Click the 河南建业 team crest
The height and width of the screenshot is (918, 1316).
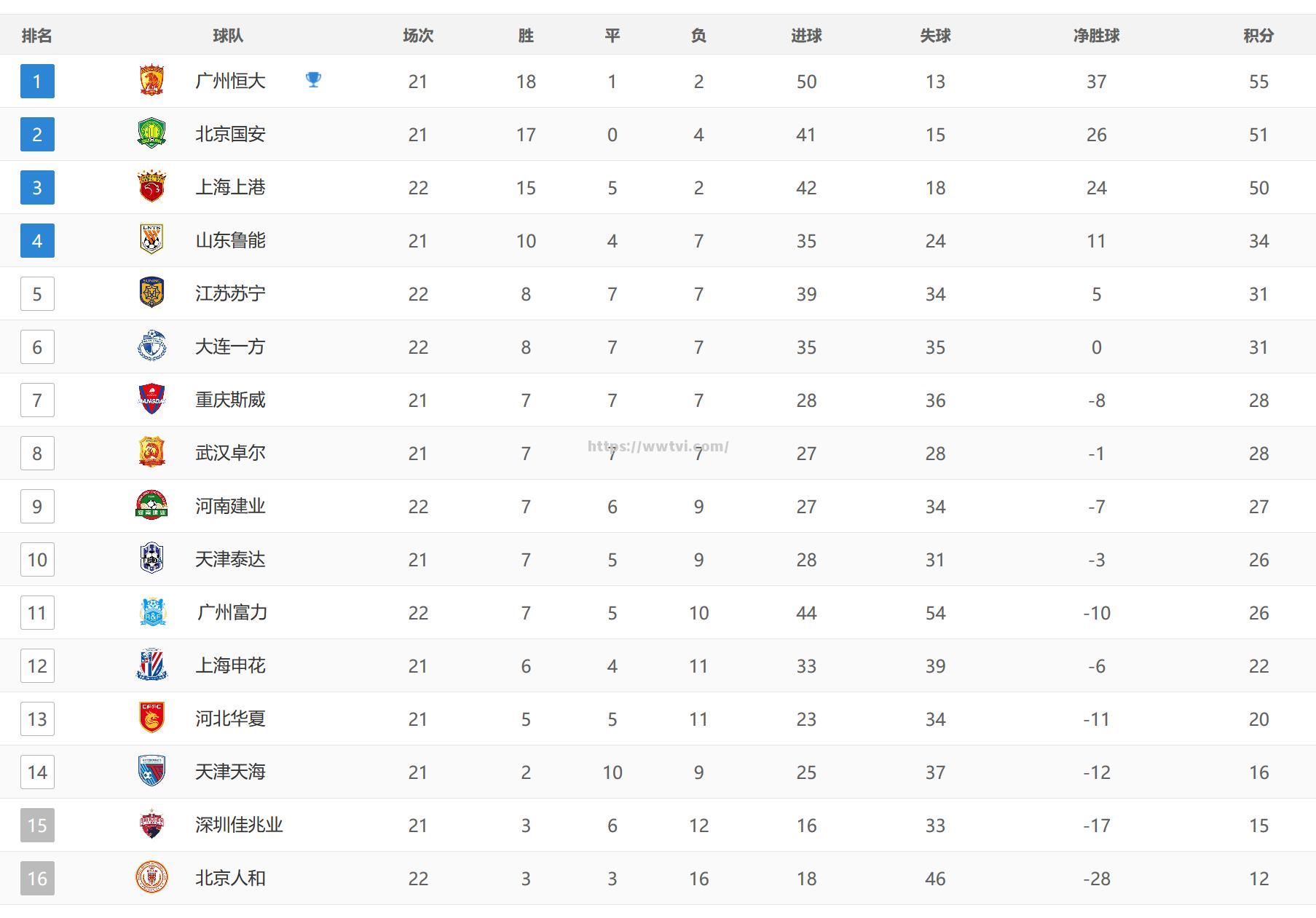[151, 506]
